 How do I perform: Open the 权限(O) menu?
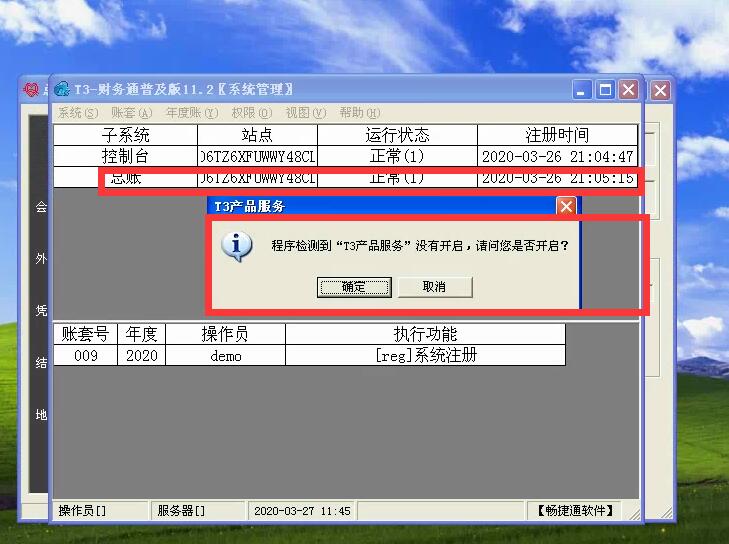click(x=252, y=113)
